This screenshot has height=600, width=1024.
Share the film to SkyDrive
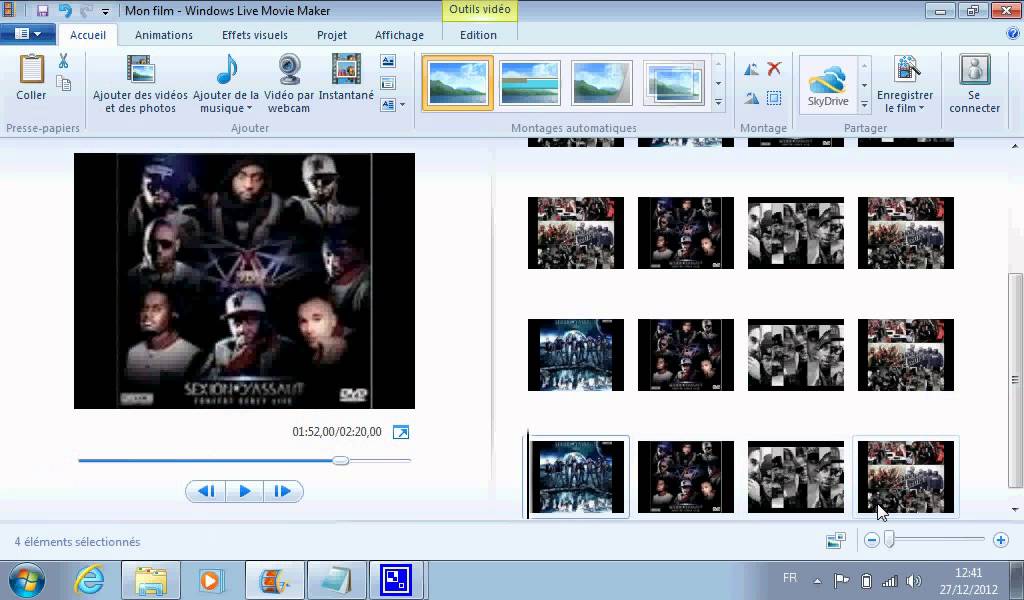click(x=827, y=85)
